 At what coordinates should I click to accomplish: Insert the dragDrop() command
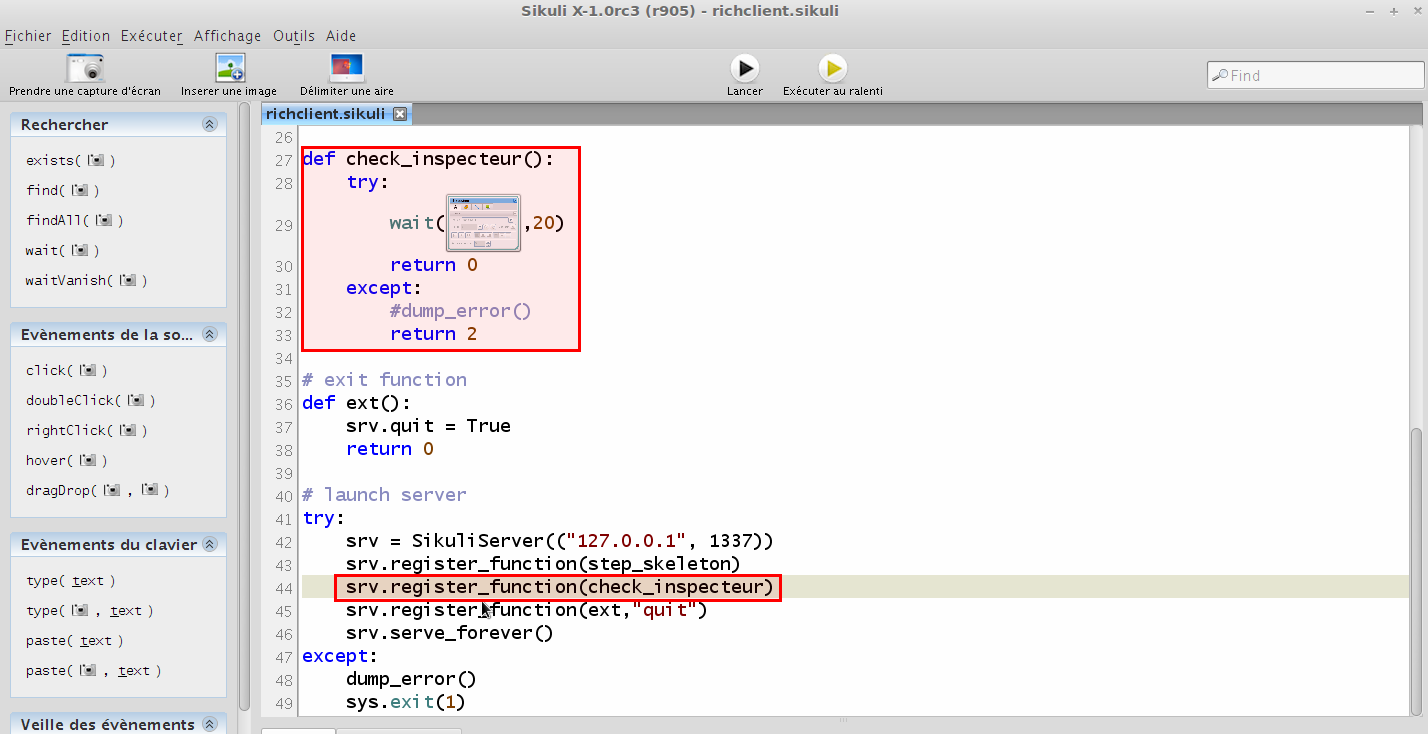[97, 491]
